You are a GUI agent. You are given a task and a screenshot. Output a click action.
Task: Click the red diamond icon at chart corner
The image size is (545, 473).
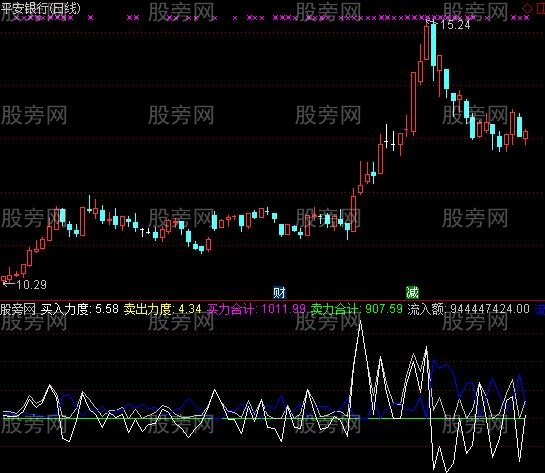pyautogui.click(x=528, y=8)
